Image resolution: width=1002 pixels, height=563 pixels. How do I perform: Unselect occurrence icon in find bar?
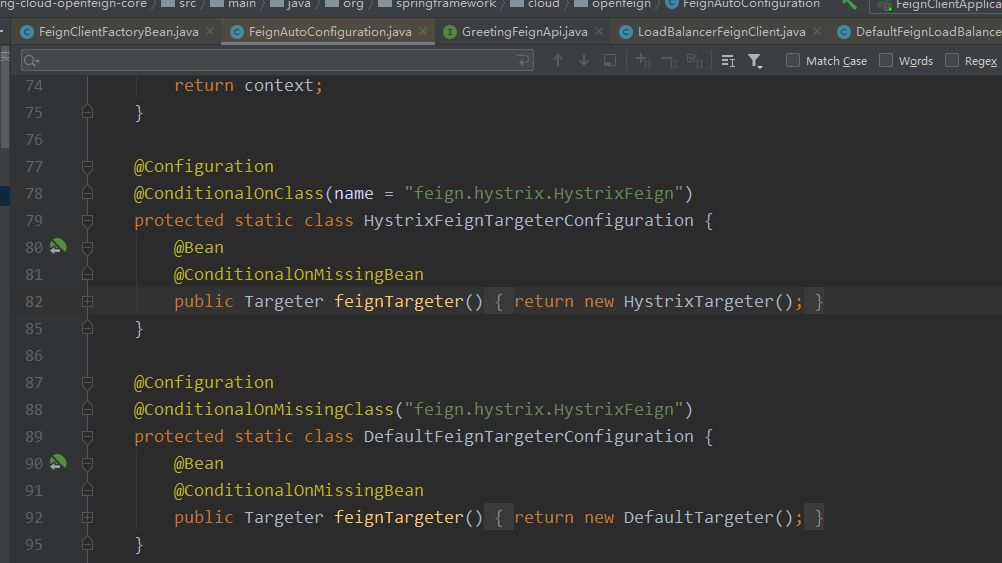pos(669,60)
